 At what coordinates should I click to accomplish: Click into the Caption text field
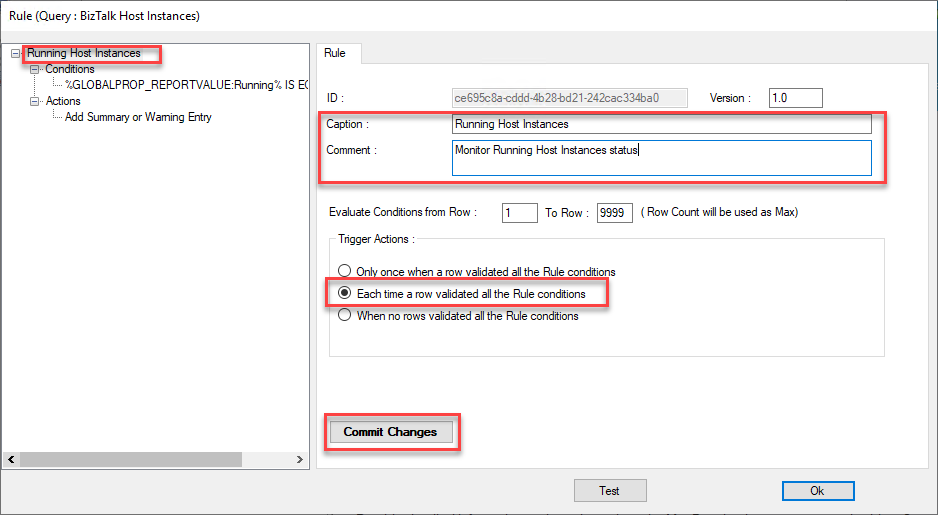(661, 125)
